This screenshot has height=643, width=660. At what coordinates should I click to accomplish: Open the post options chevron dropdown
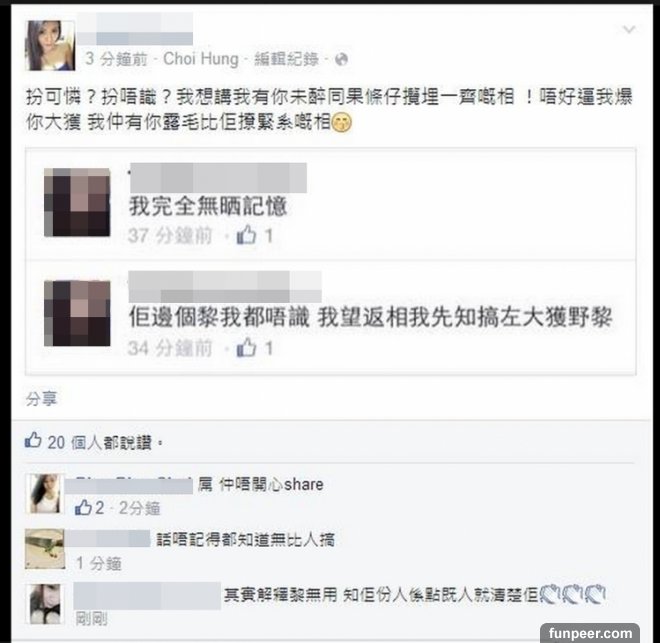(629, 29)
